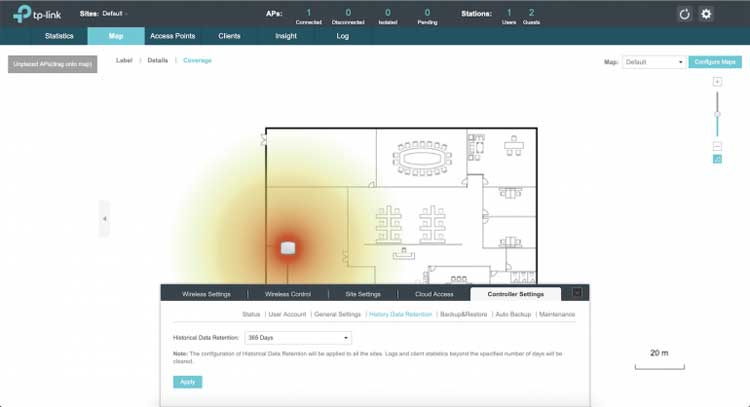Zoom in with the plus icon
This screenshot has width=750, height=407.
coord(717,81)
